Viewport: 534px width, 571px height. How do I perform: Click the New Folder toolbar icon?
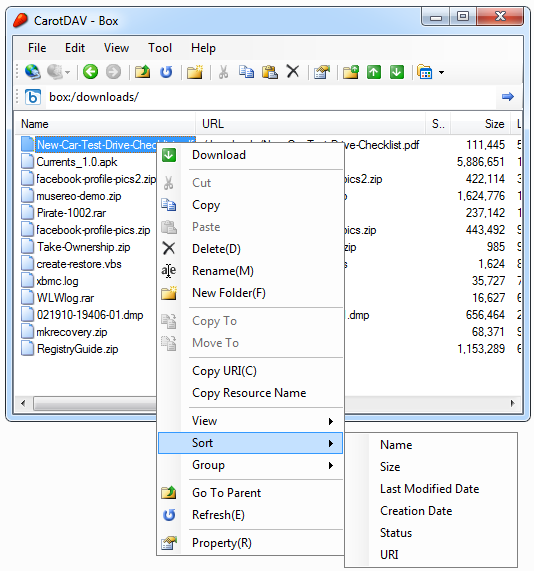pyautogui.click(x=195, y=72)
